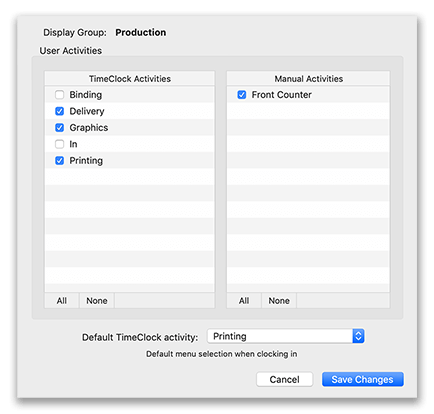Open the Default TimeClock activity dropdown
The image size is (434, 414).
[286, 336]
